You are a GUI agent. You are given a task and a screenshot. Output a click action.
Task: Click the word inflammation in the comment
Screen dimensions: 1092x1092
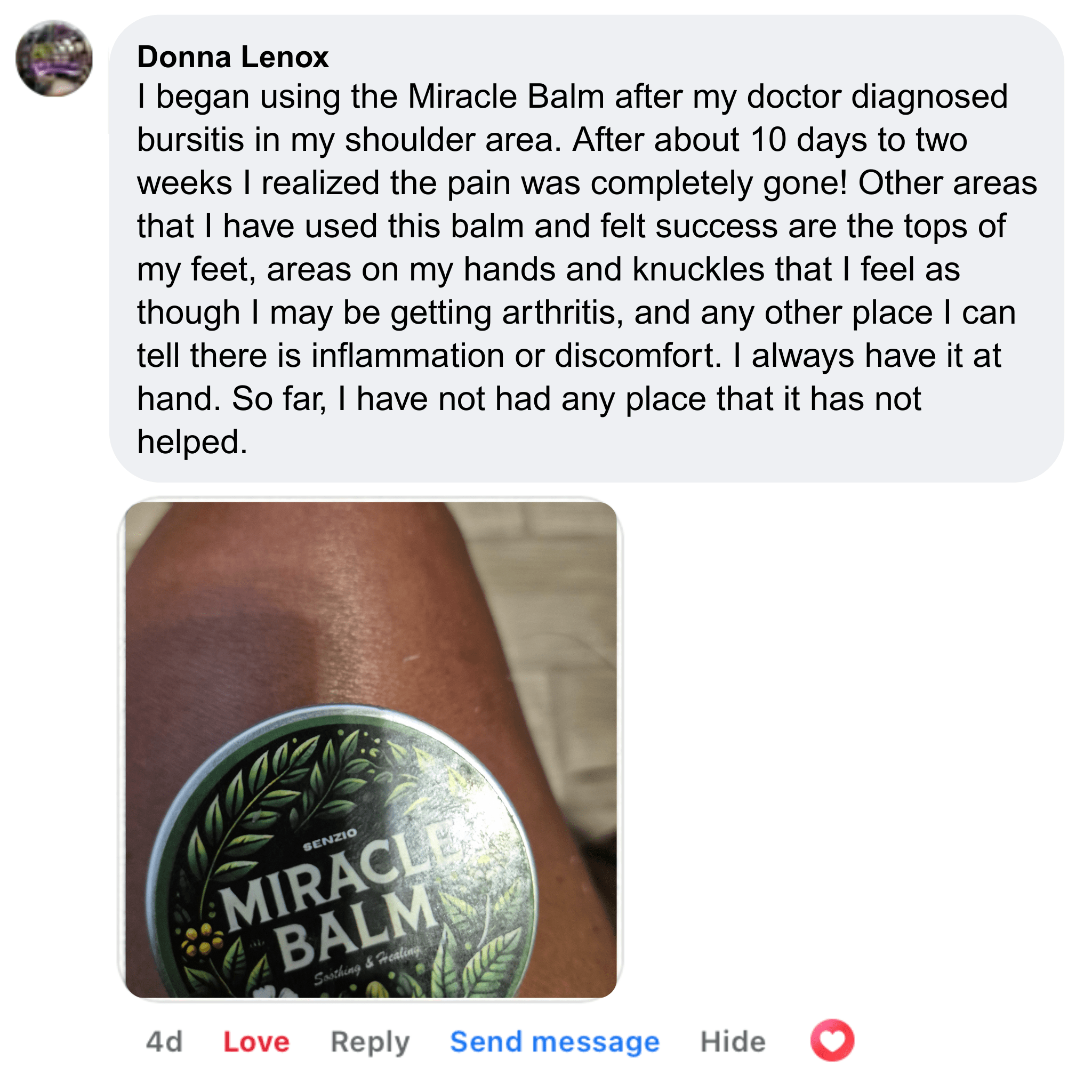click(407, 356)
